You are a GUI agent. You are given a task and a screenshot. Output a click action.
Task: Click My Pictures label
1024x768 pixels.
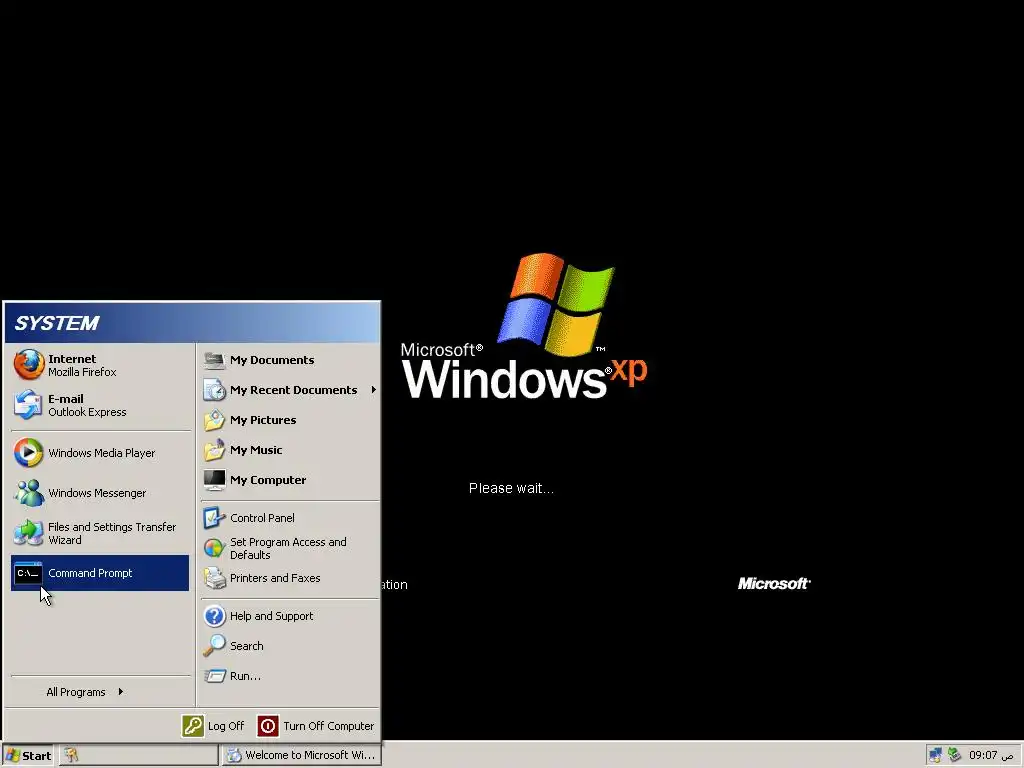click(x=263, y=420)
